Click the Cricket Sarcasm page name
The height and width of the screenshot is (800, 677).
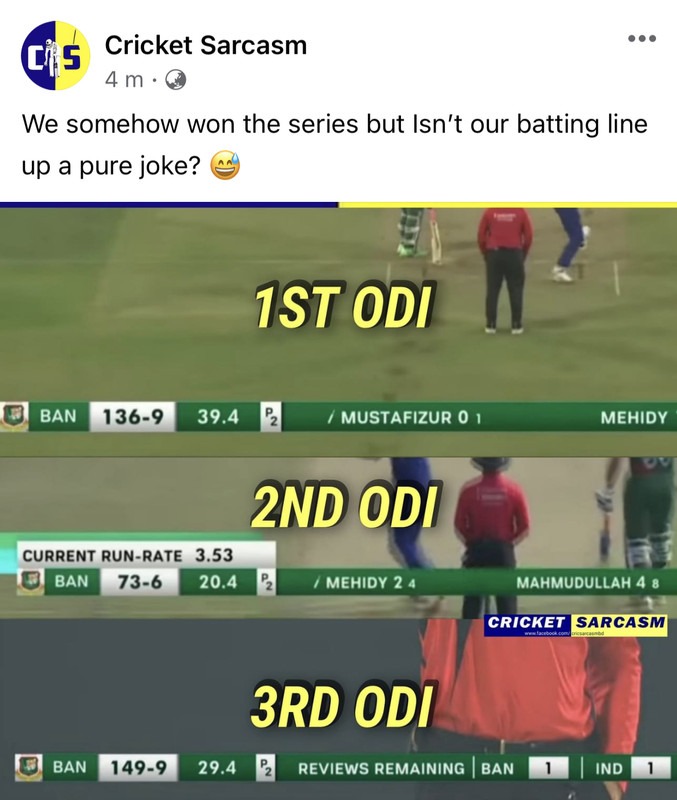tap(206, 45)
